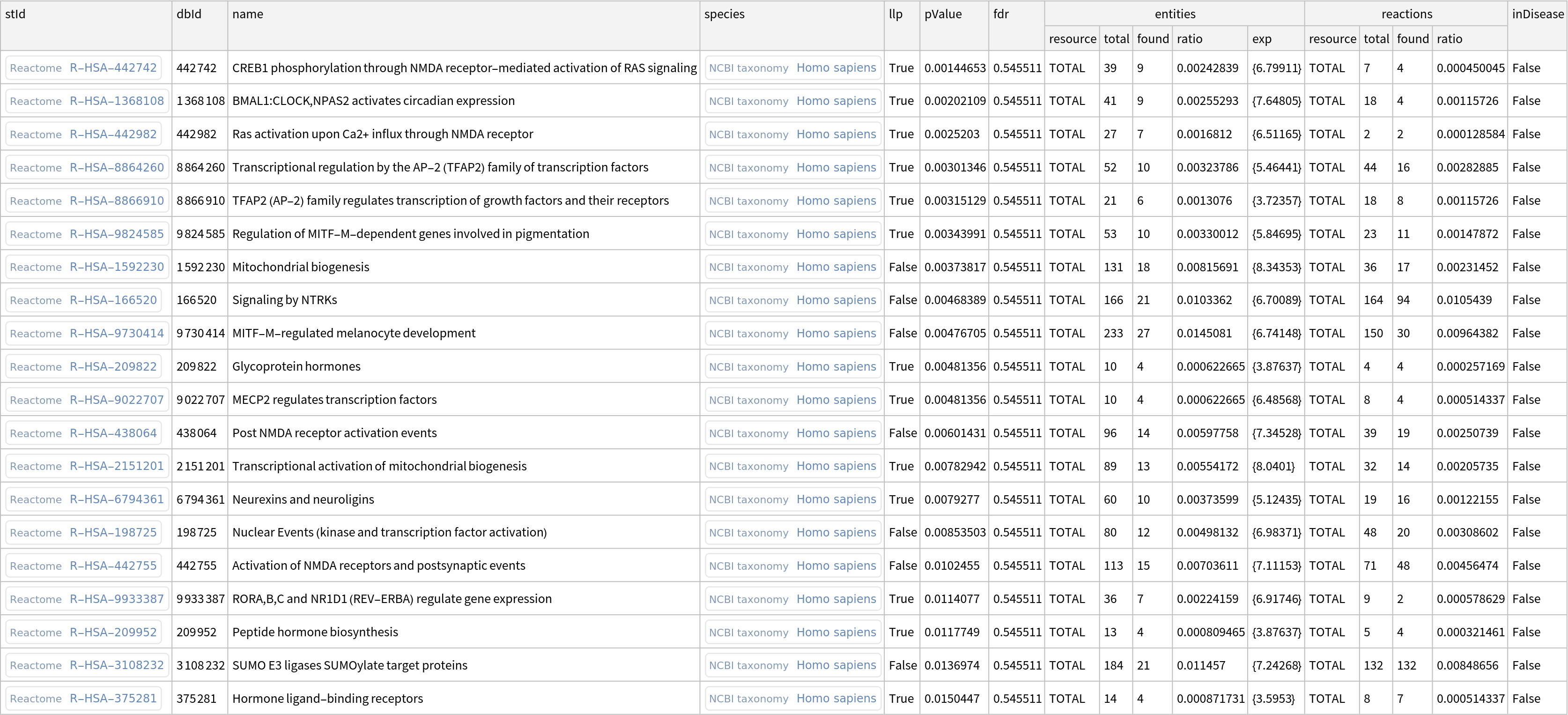Click the R-HSA-166520 Reactome button
1568x715 pixels.
coord(83,300)
